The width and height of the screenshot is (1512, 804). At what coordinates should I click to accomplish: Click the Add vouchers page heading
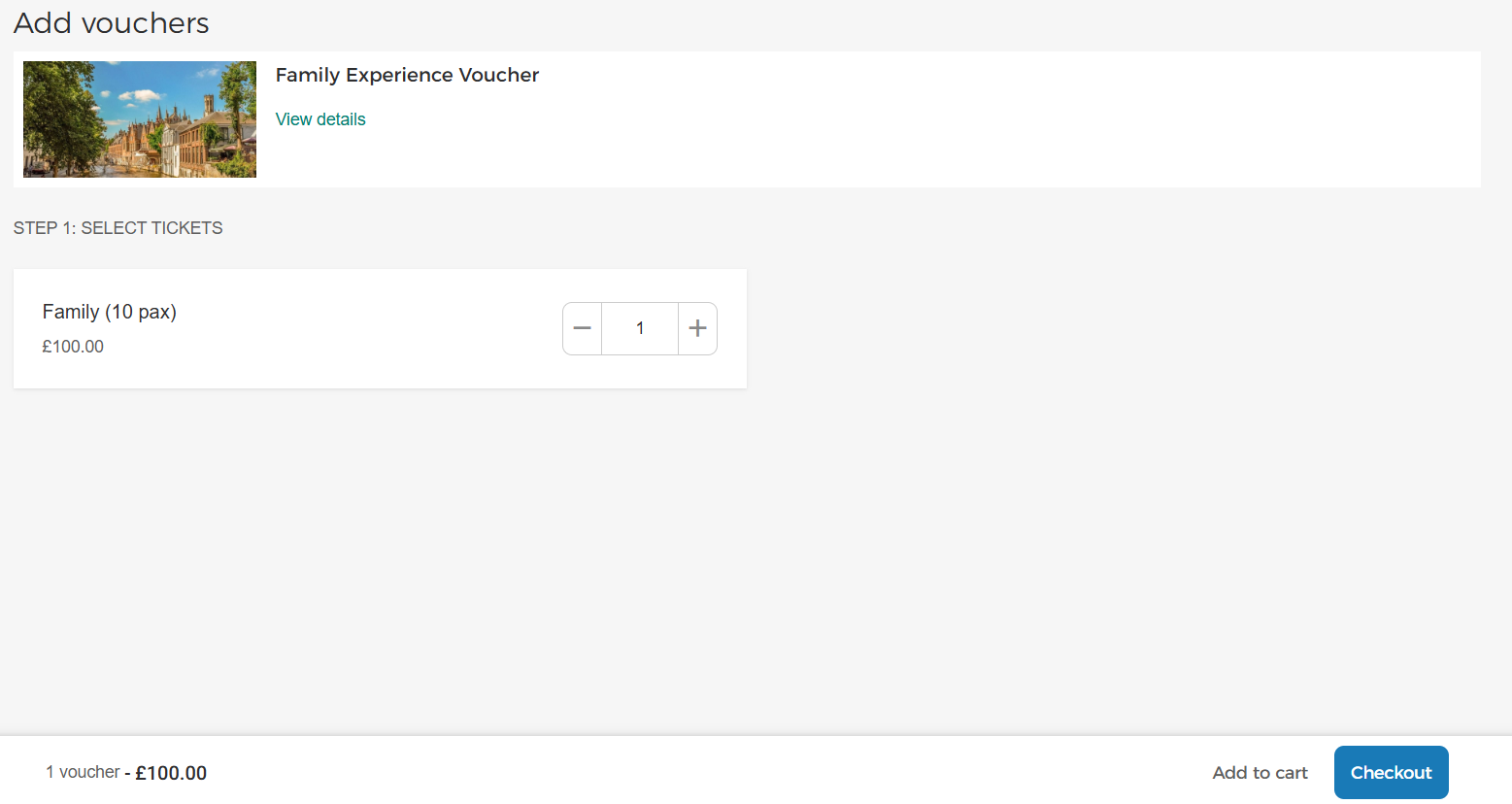tap(112, 22)
